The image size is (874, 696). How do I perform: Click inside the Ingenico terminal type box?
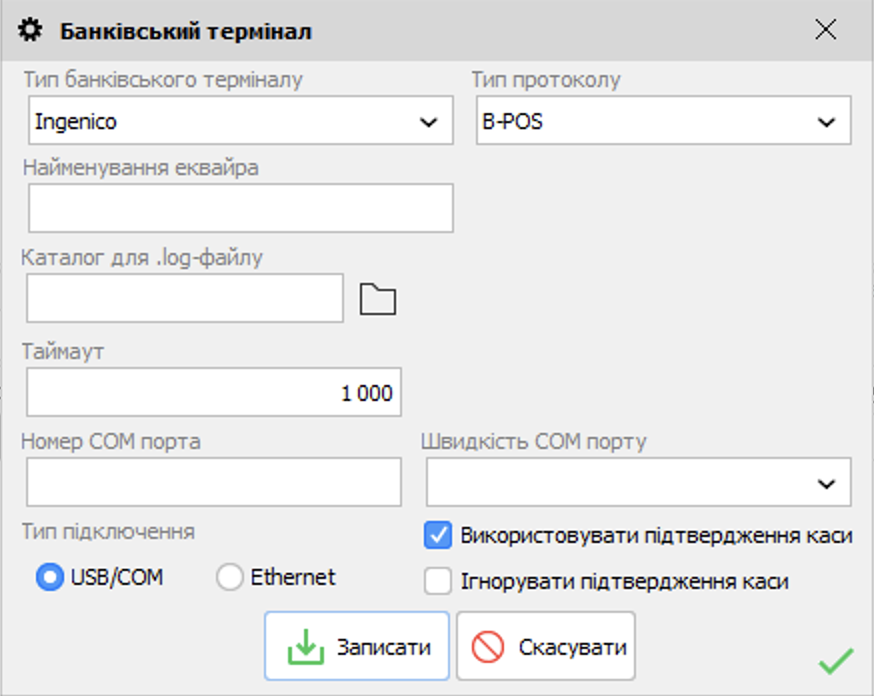pos(200,121)
